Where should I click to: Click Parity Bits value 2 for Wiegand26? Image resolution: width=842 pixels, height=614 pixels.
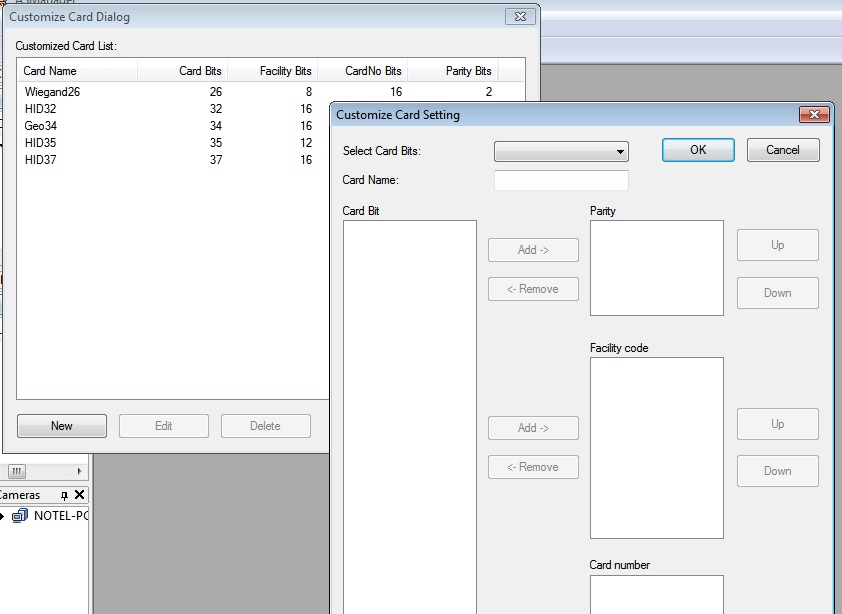tap(489, 92)
